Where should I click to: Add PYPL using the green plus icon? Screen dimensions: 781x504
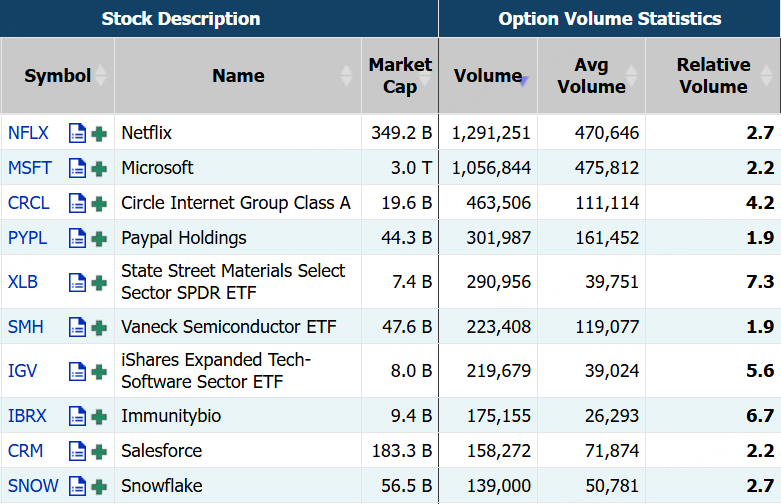pyautogui.click(x=99, y=238)
